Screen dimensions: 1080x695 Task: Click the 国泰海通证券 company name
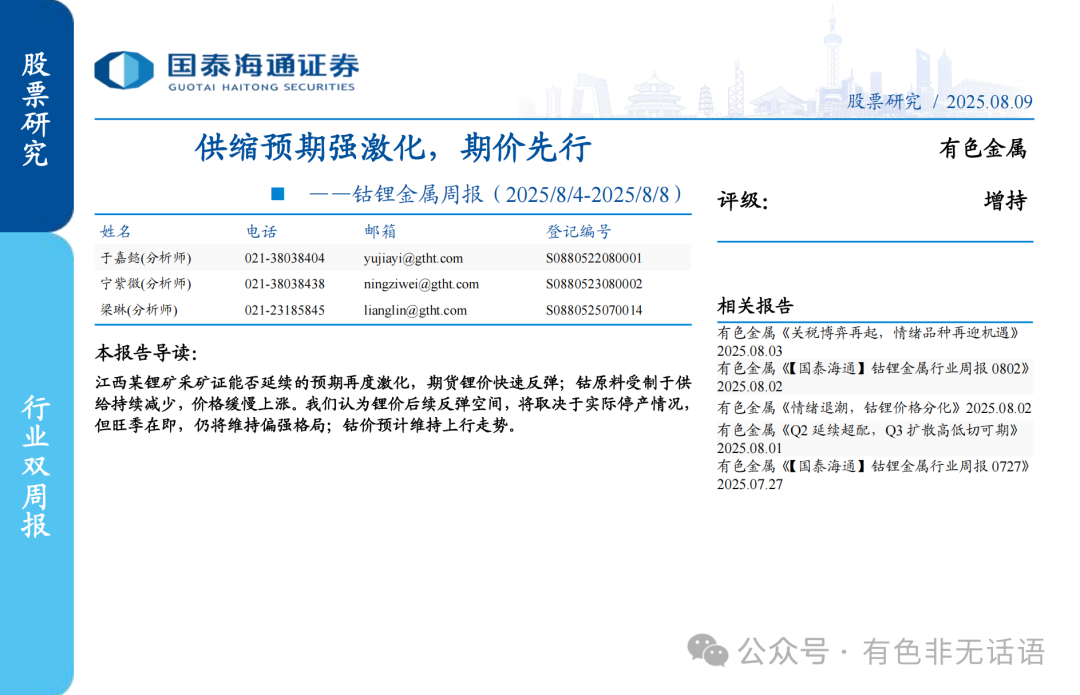[x=263, y=65]
